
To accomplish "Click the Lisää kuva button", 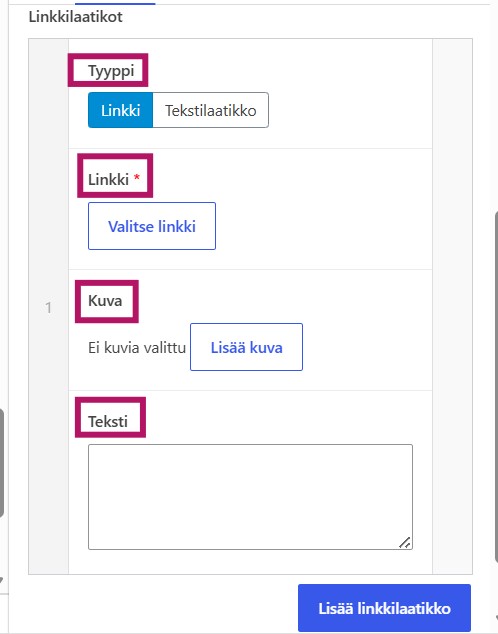I will (x=247, y=347).
